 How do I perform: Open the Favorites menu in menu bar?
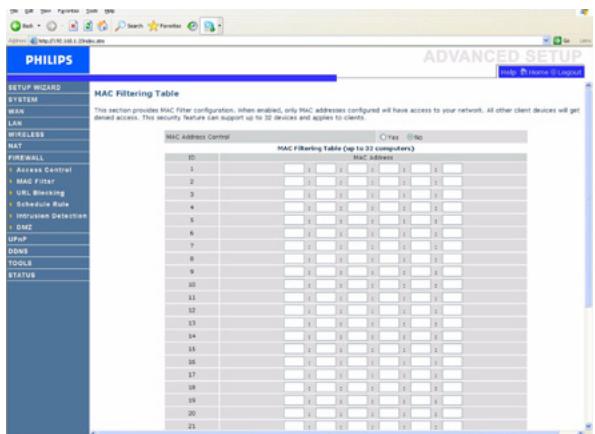point(68,11)
